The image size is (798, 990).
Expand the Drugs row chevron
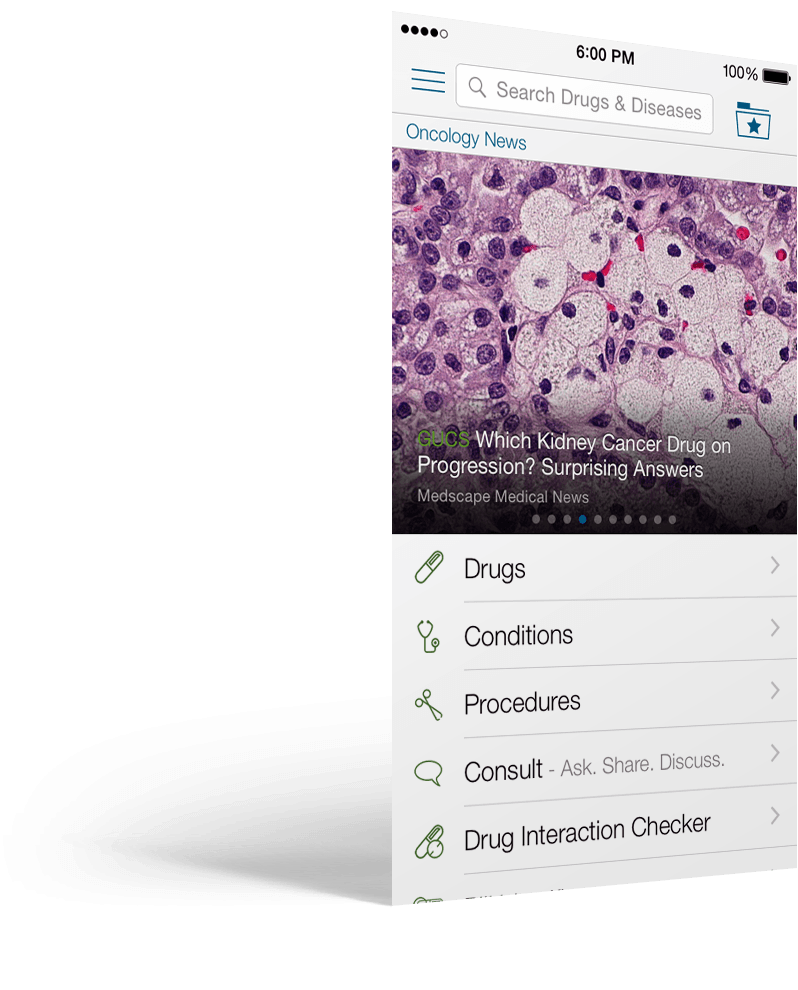(775, 565)
